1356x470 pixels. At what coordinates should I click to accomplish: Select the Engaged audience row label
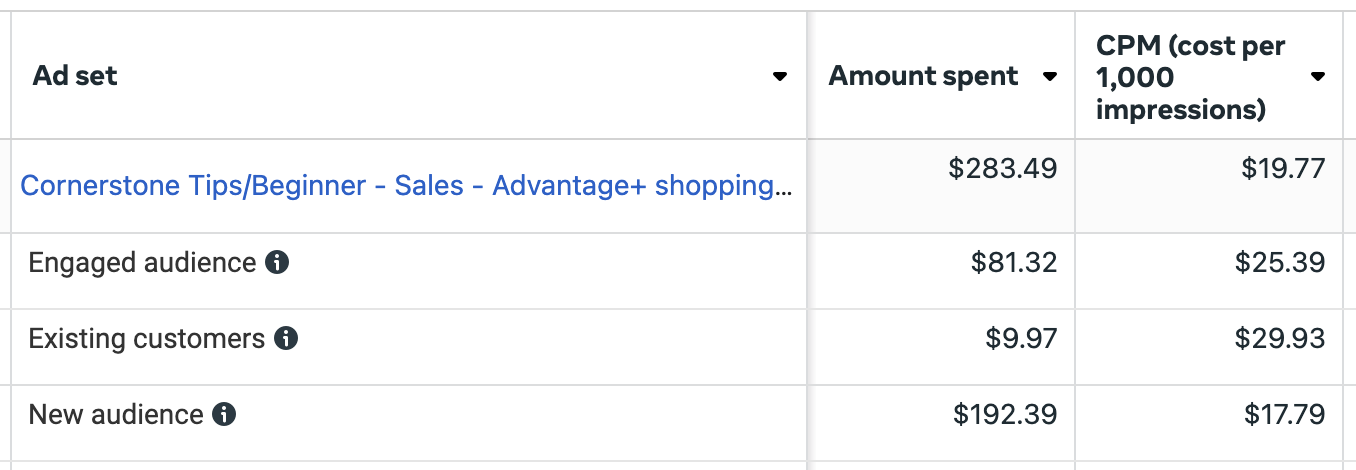point(142,263)
